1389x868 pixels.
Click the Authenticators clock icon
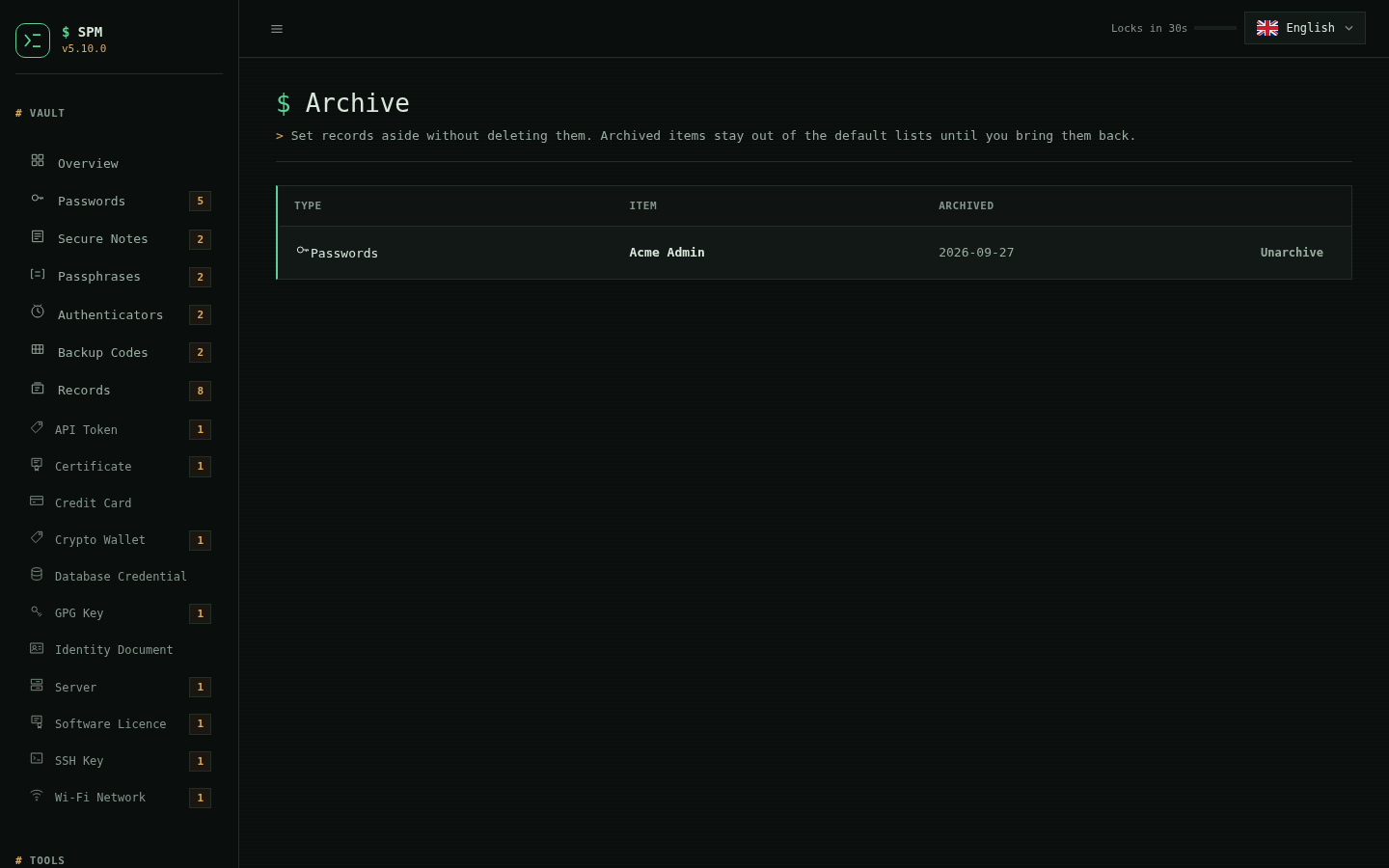(38, 312)
